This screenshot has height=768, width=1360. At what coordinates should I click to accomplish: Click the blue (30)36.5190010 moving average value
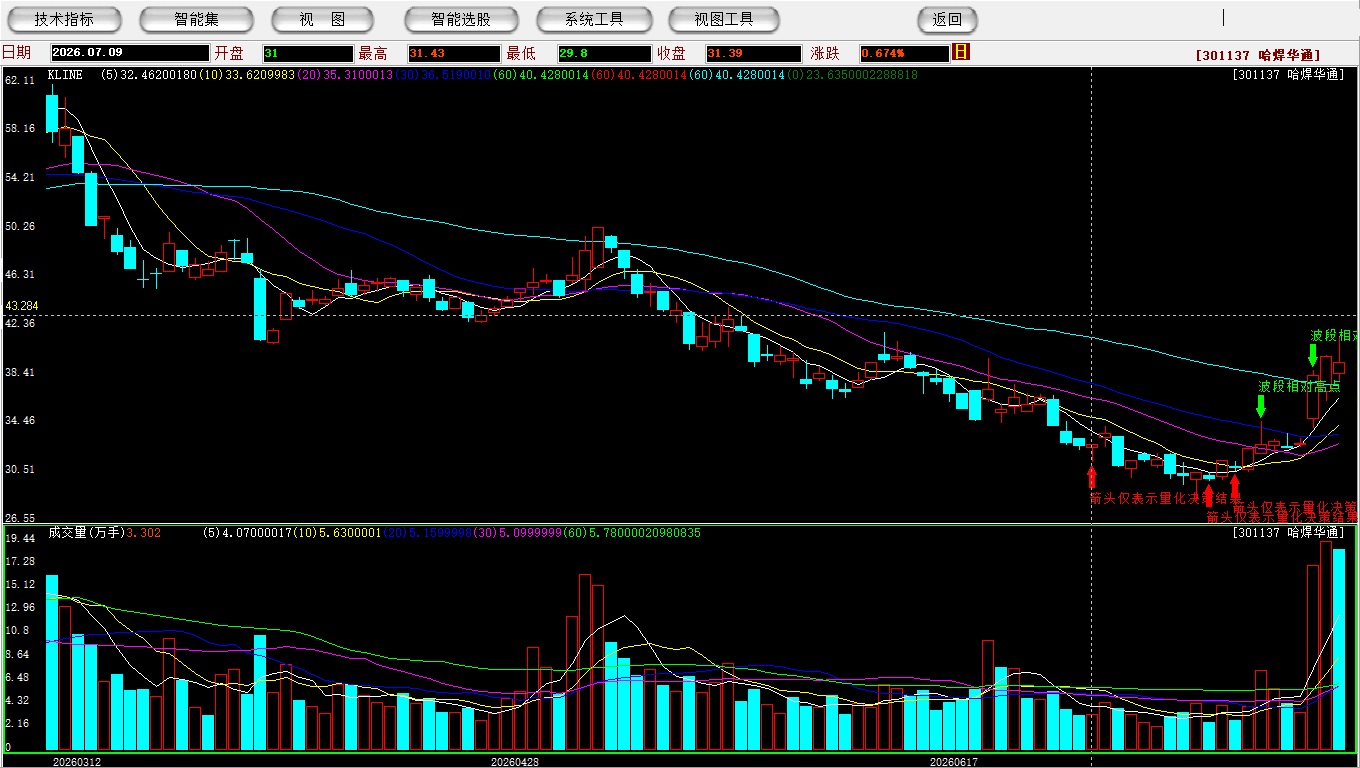click(x=443, y=75)
